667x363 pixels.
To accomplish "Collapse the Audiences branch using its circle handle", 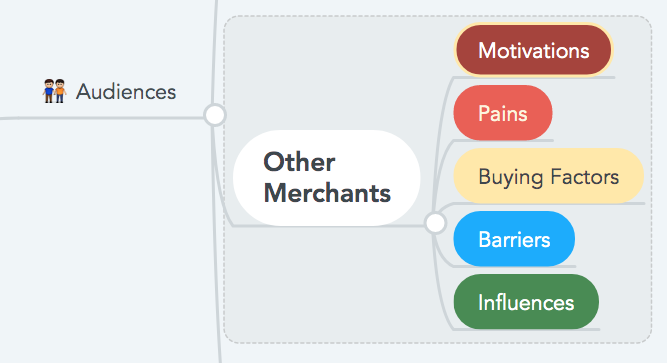I will pos(215,115).
